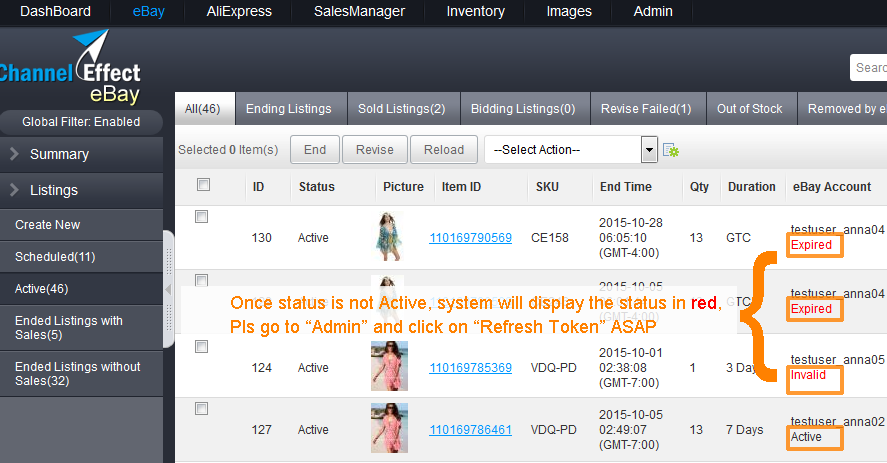Open the AliExpress menu
Screen dimensions: 887x463
pyautogui.click(x=239, y=11)
